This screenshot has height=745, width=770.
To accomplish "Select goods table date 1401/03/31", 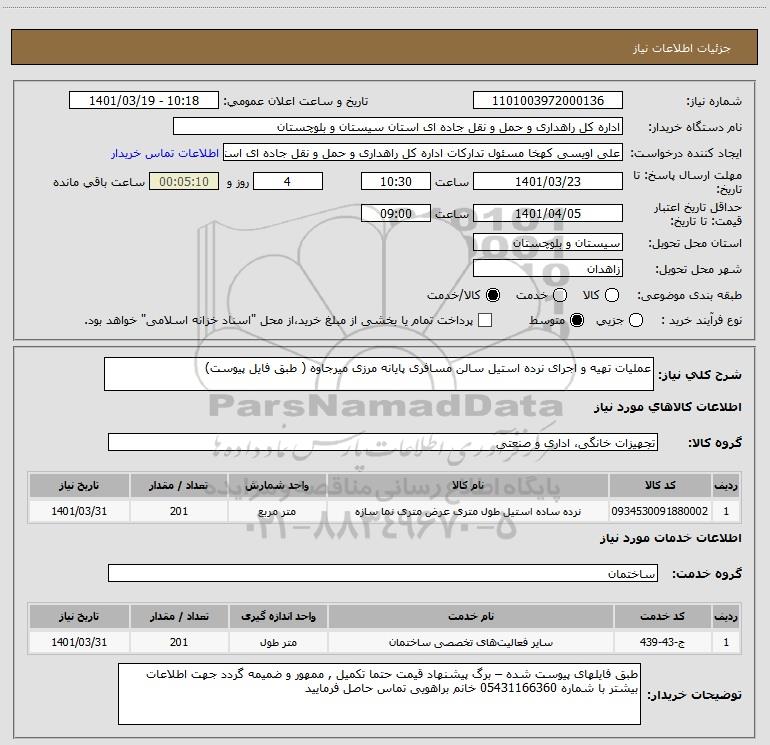I will (79, 511).
